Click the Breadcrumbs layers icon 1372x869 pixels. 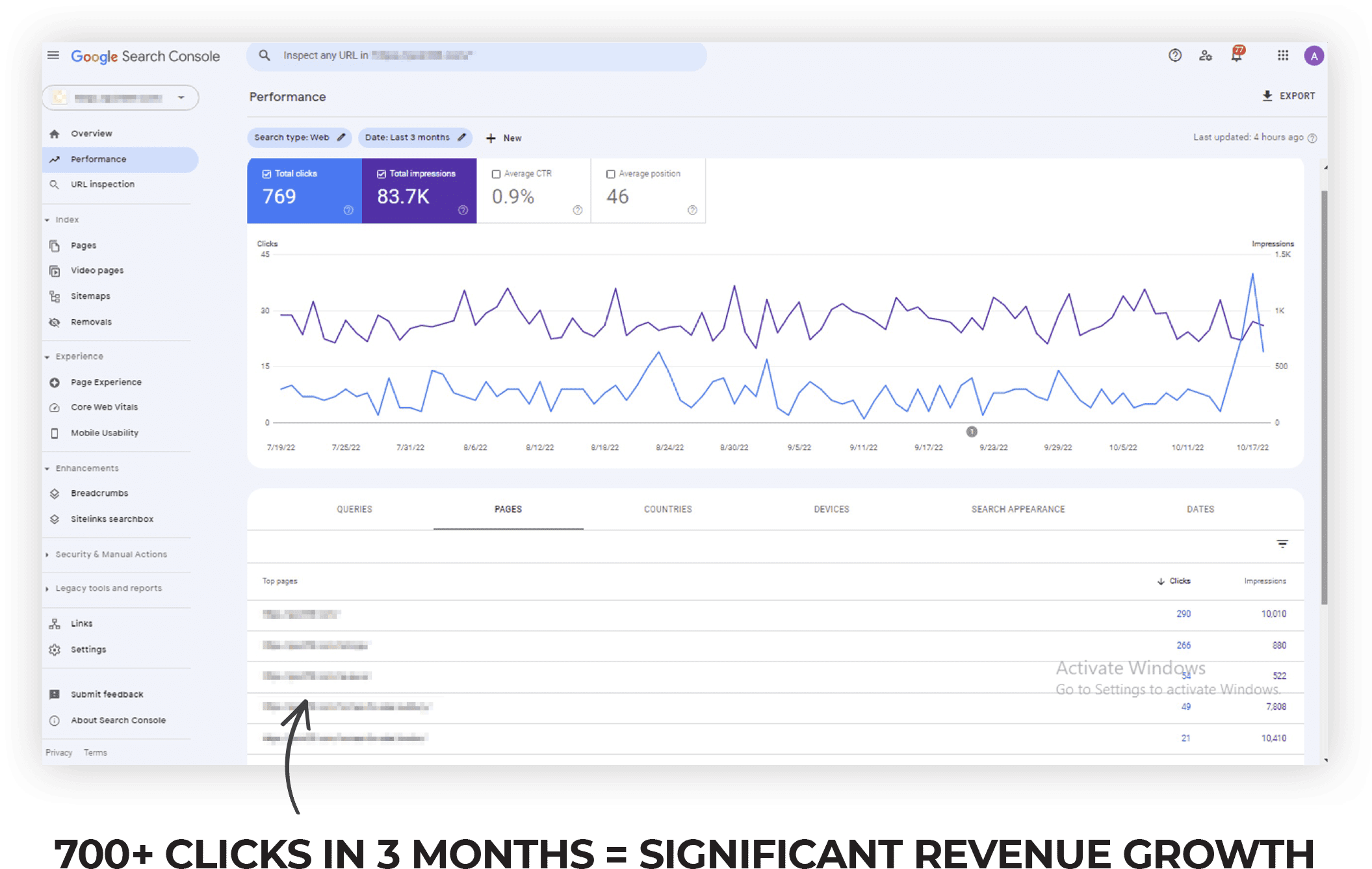55,493
